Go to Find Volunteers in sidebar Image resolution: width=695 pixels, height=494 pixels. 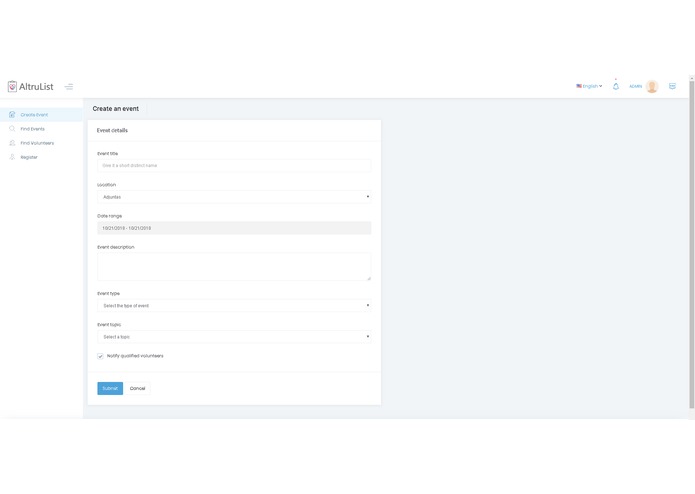pos(41,143)
